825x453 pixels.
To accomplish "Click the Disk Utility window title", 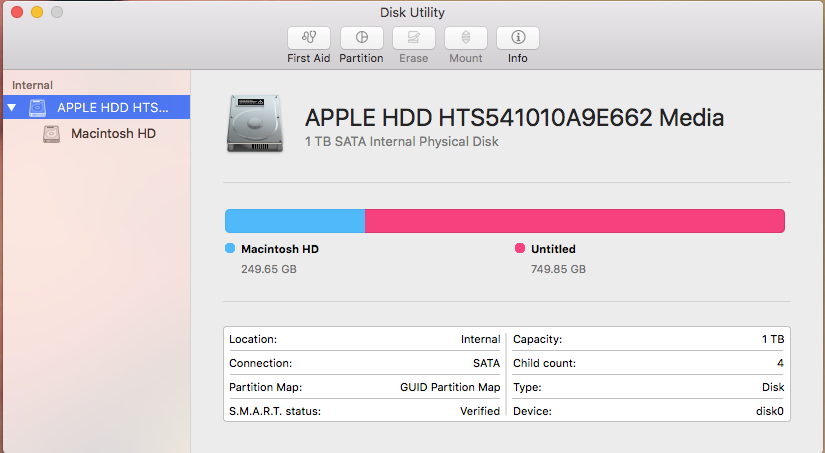I will pos(412,12).
